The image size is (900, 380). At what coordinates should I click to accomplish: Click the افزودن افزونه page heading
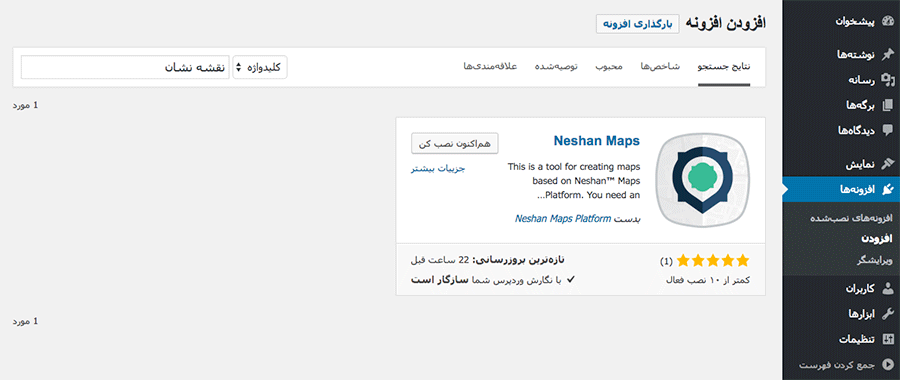[726, 23]
